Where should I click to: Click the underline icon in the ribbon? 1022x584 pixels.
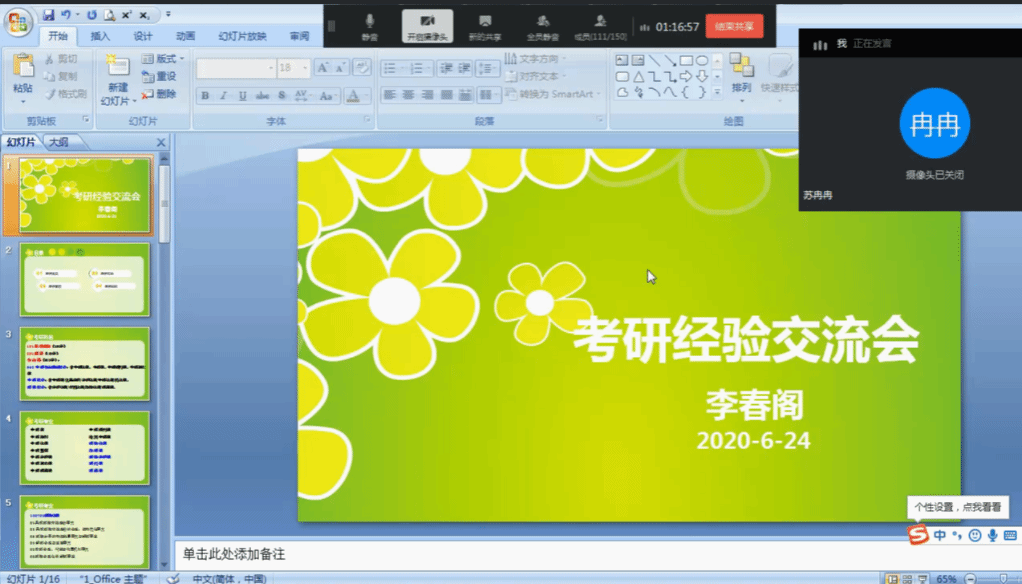click(241, 96)
